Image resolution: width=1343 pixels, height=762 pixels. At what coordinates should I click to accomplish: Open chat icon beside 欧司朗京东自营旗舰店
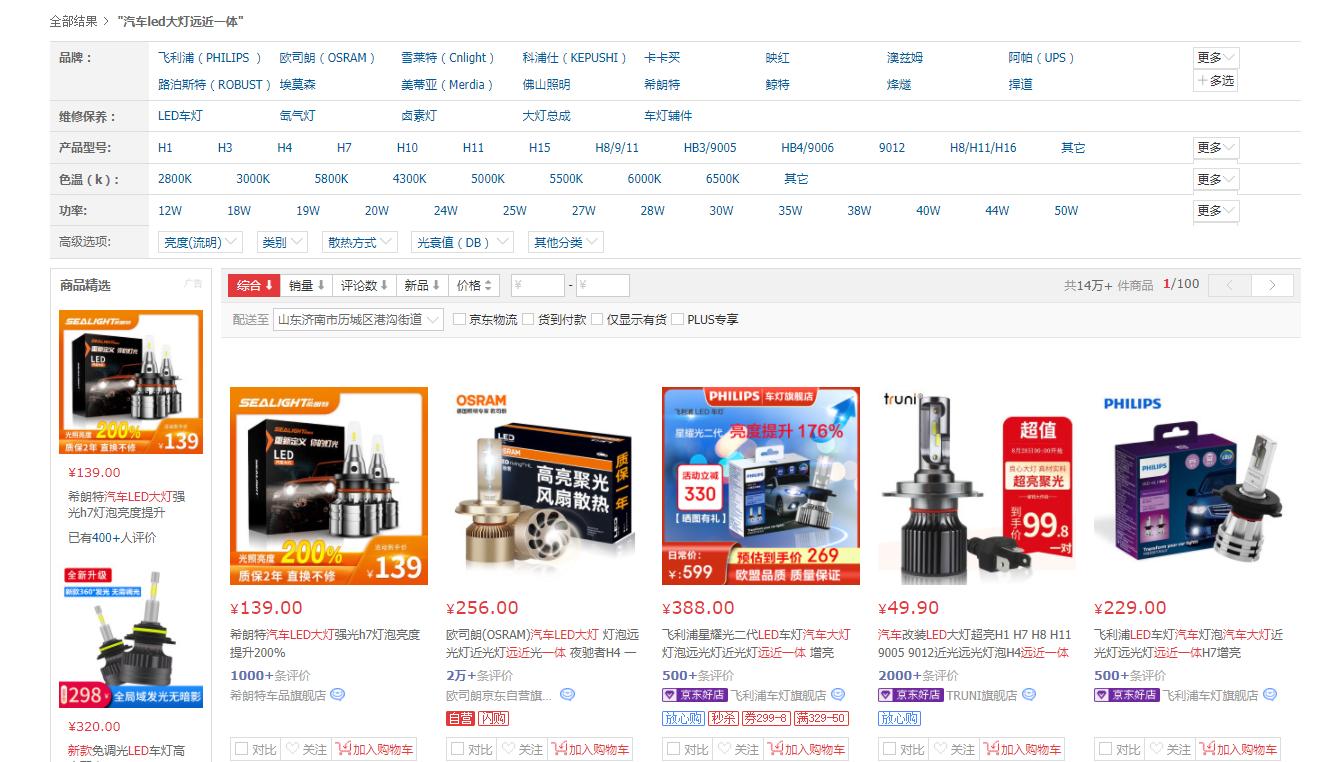(x=568, y=695)
